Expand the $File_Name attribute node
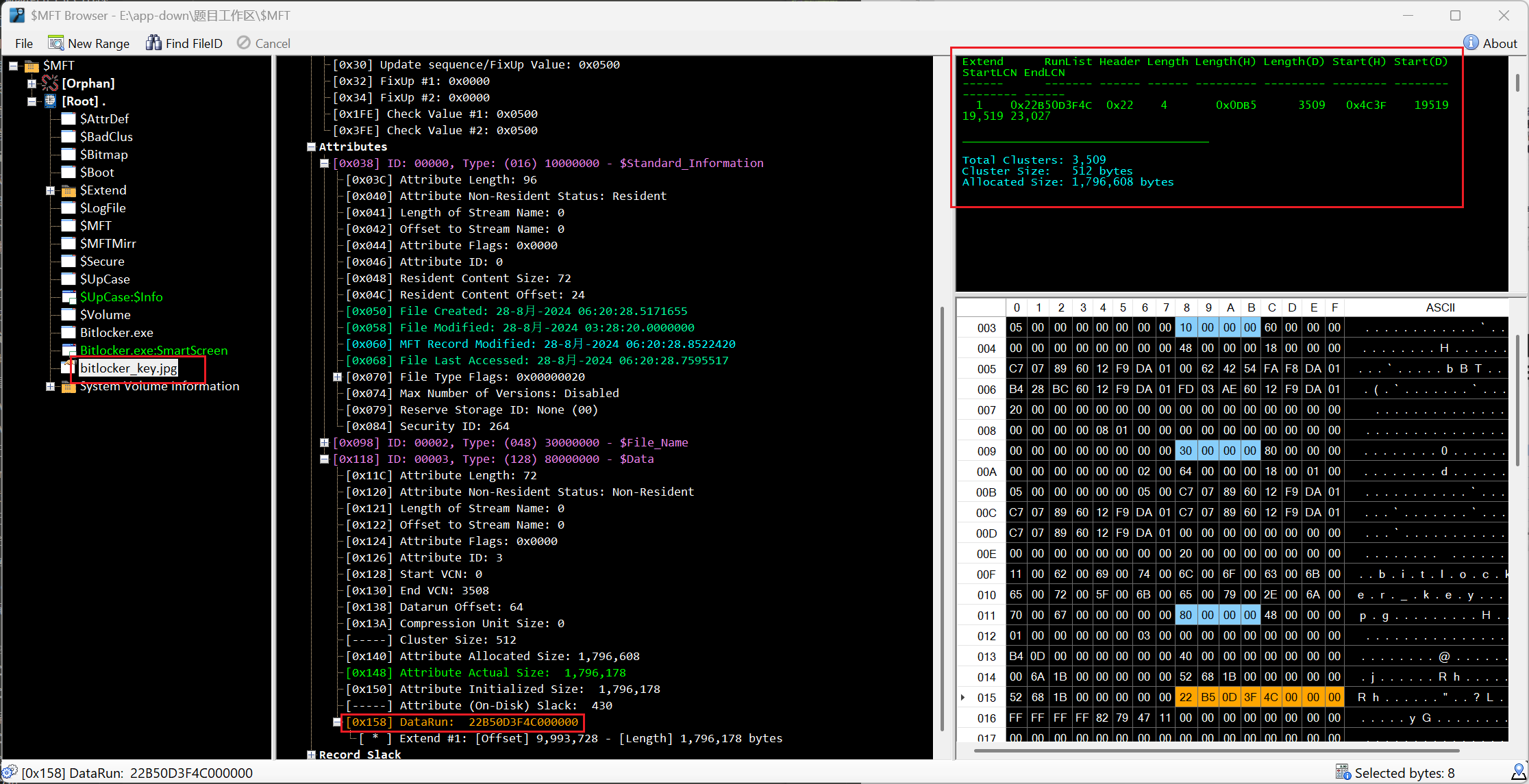Viewport: 1529px width, 784px height. [x=325, y=443]
